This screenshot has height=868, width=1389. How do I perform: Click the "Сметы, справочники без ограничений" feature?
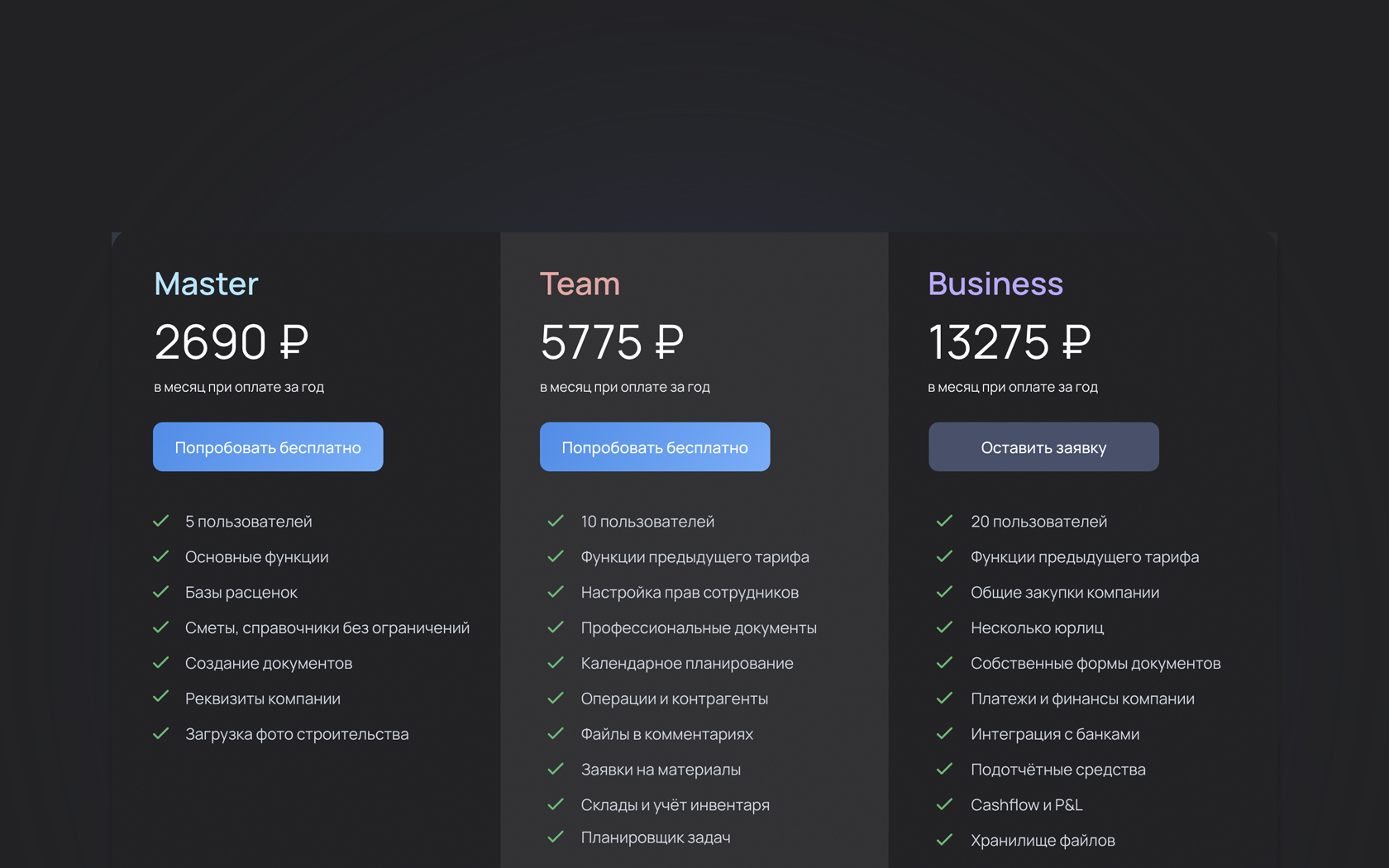pos(327,627)
